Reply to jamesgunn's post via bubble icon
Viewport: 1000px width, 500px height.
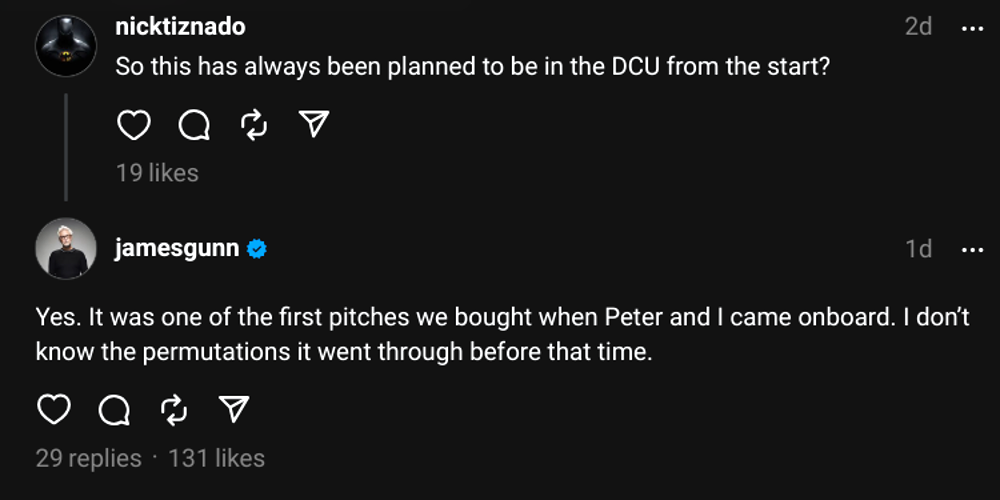[x=114, y=409]
